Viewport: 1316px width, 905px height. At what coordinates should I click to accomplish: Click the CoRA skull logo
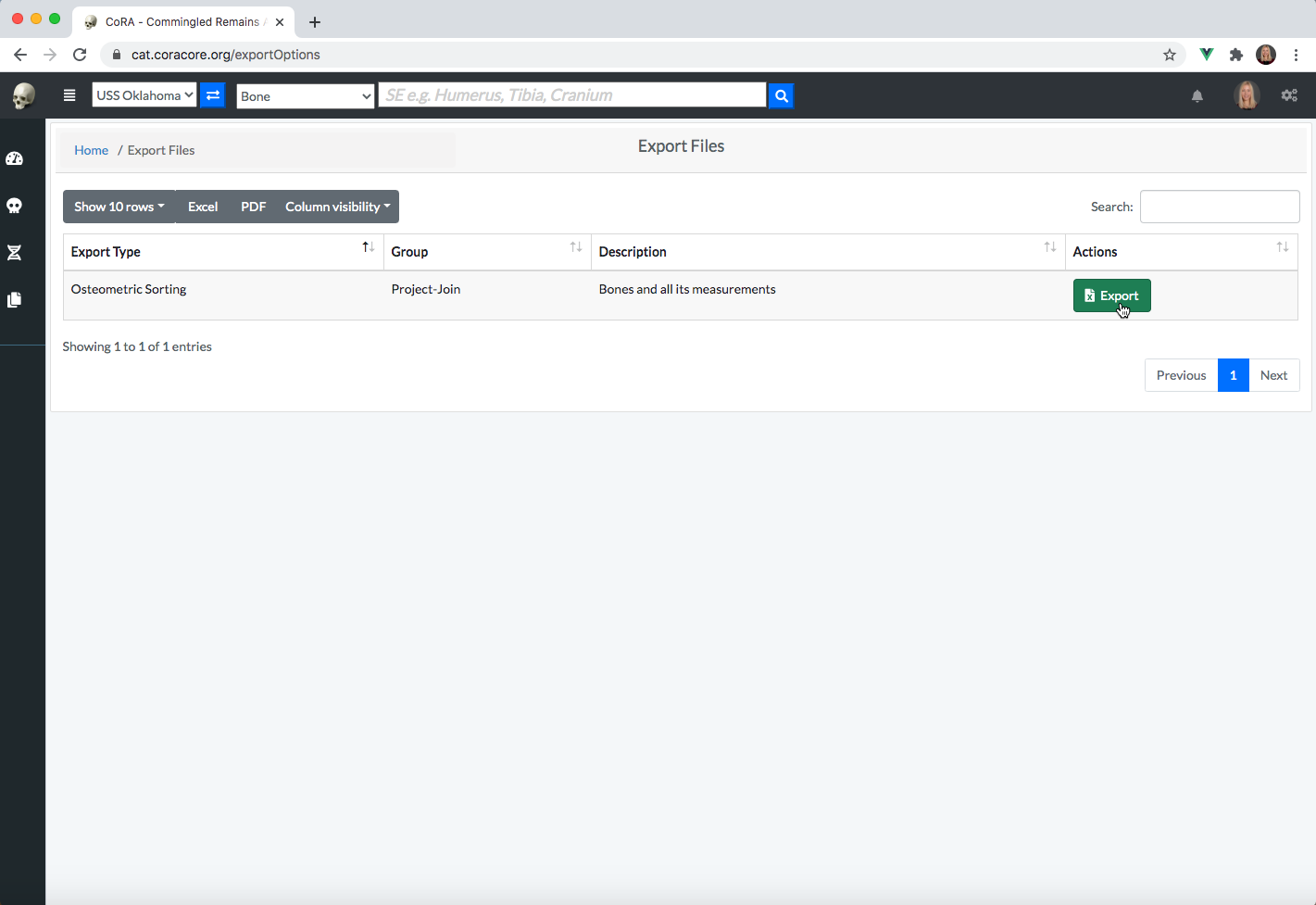[x=23, y=95]
